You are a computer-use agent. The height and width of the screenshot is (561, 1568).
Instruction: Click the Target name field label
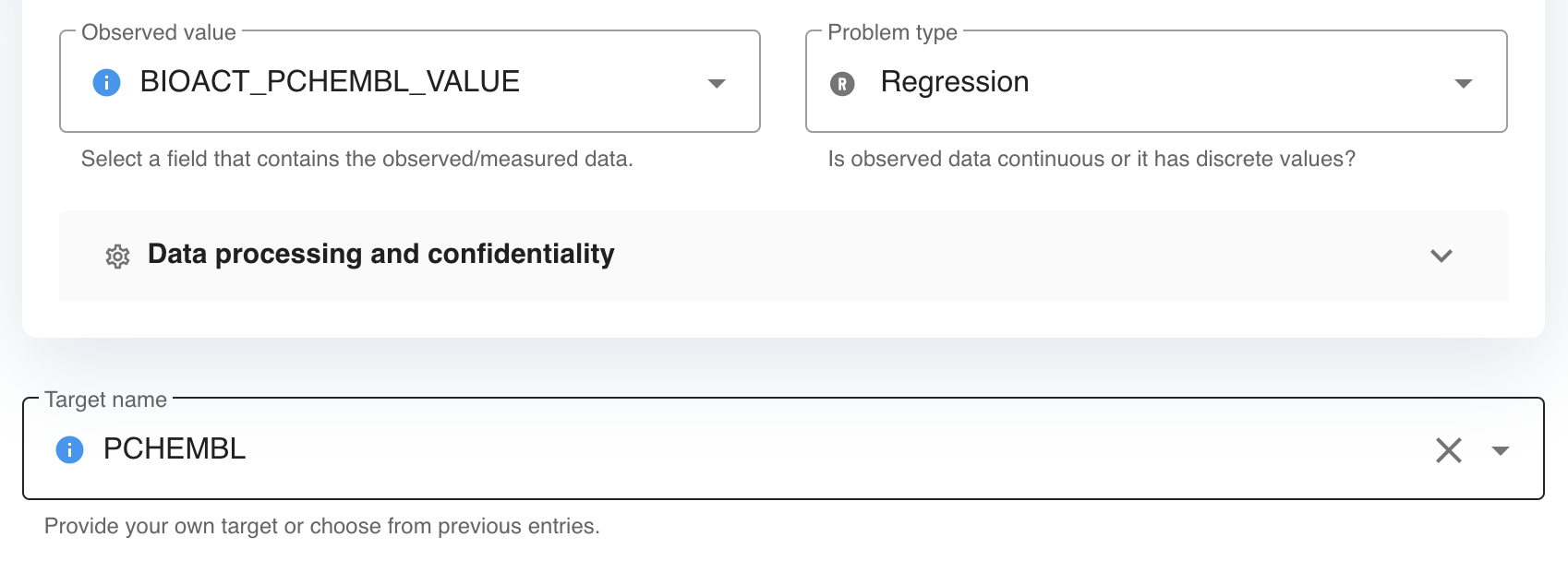[106, 400]
